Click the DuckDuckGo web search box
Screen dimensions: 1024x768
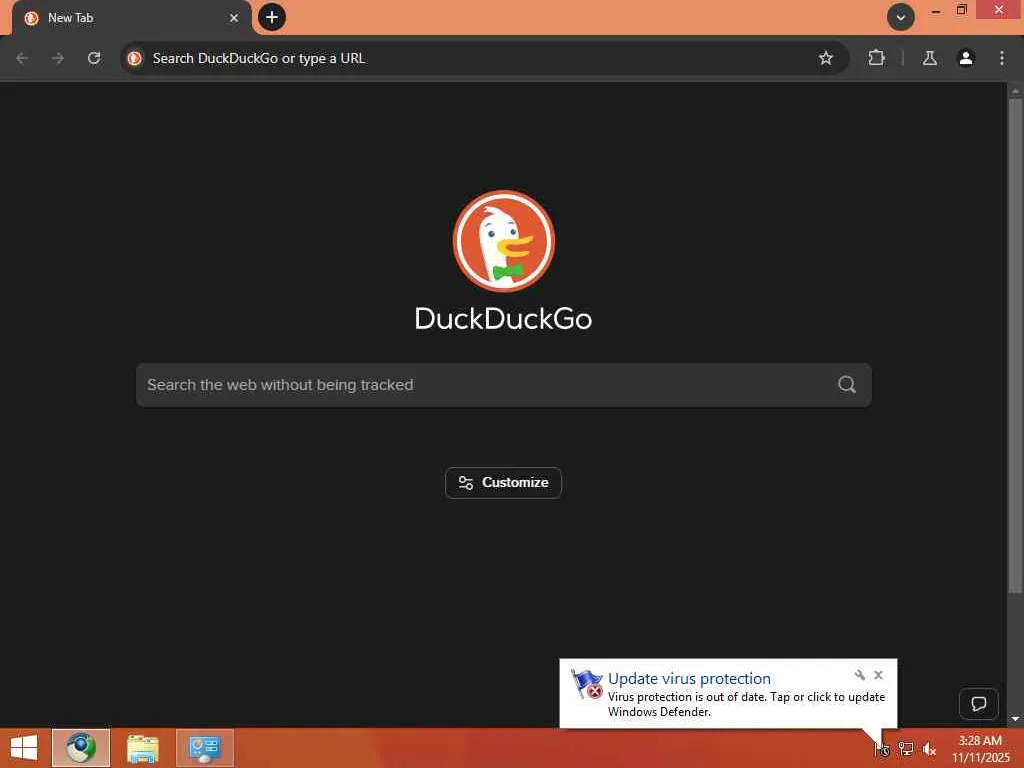pyautogui.click(x=503, y=385)
